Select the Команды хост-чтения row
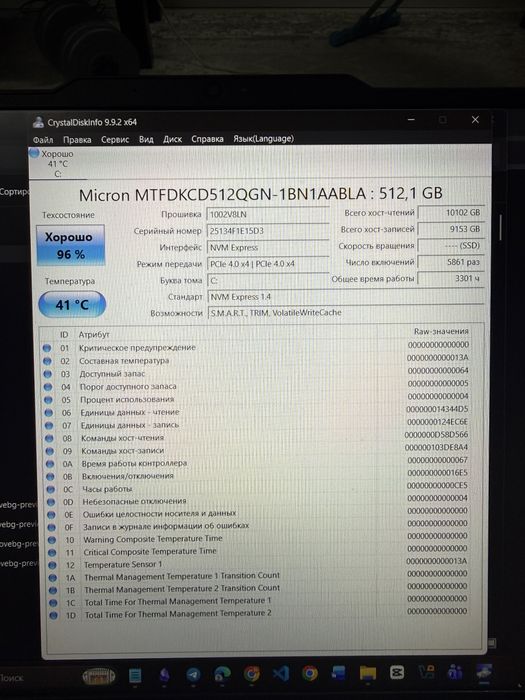This screenshot has width=525, height=700. 257,438
